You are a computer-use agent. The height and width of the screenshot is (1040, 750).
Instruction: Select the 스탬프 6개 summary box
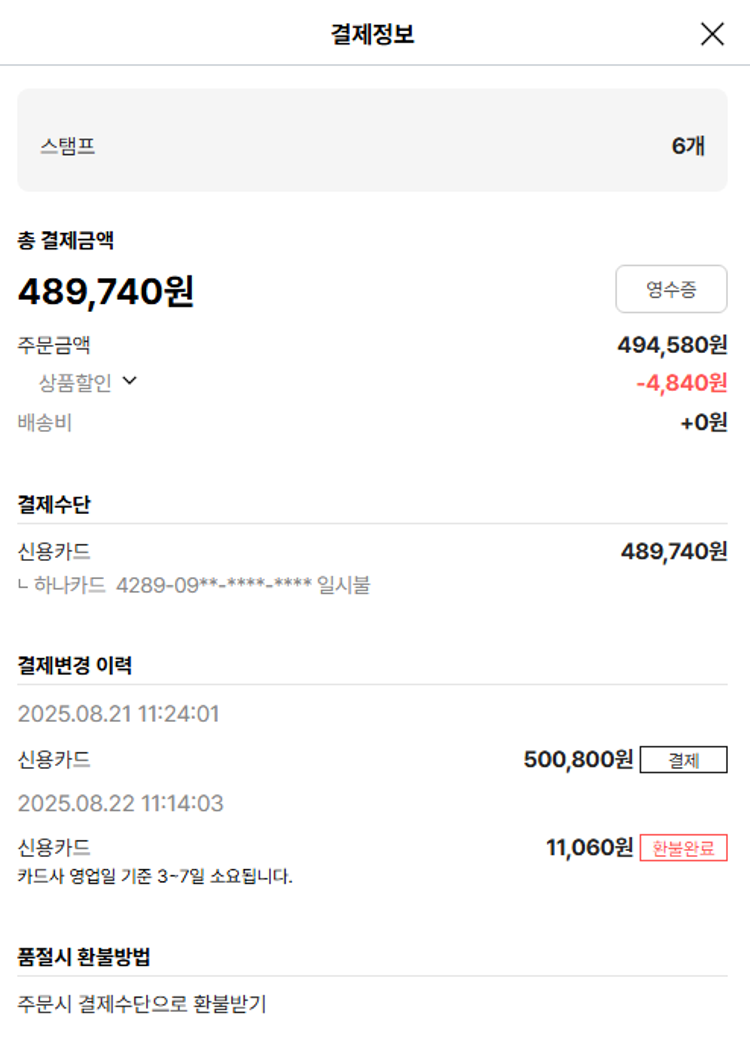click(372, 140)
